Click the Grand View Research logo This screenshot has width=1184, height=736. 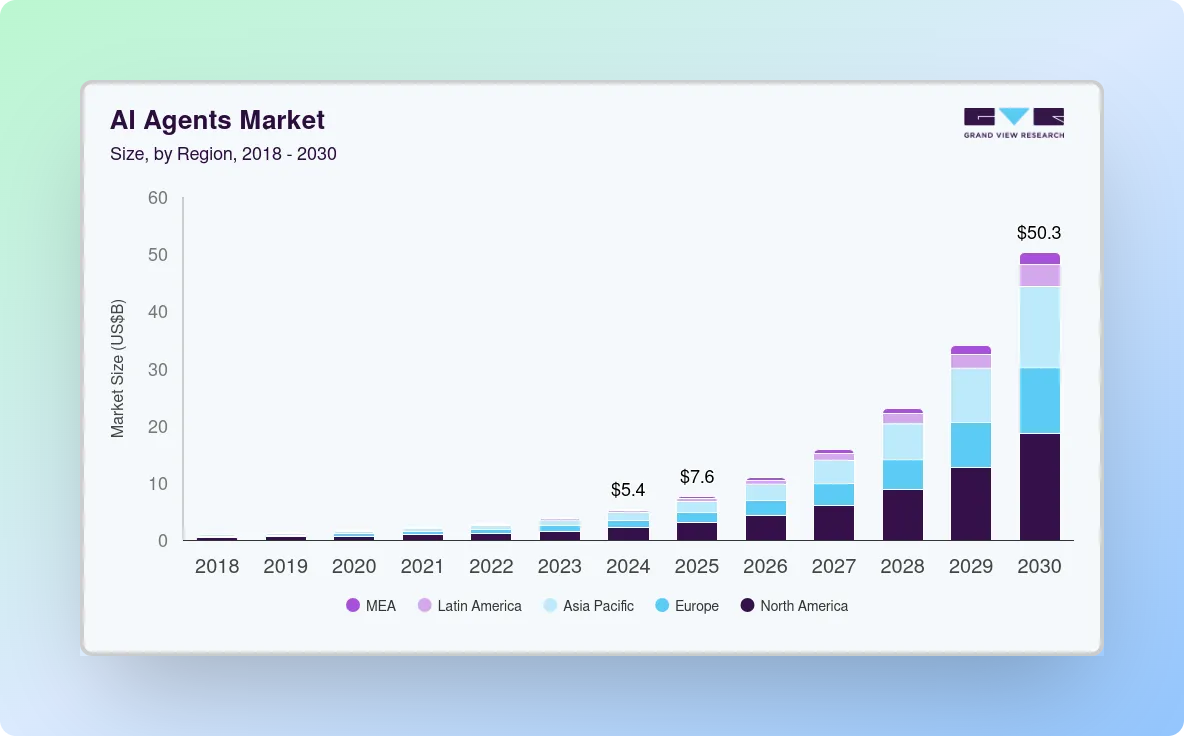point(1014,123)
